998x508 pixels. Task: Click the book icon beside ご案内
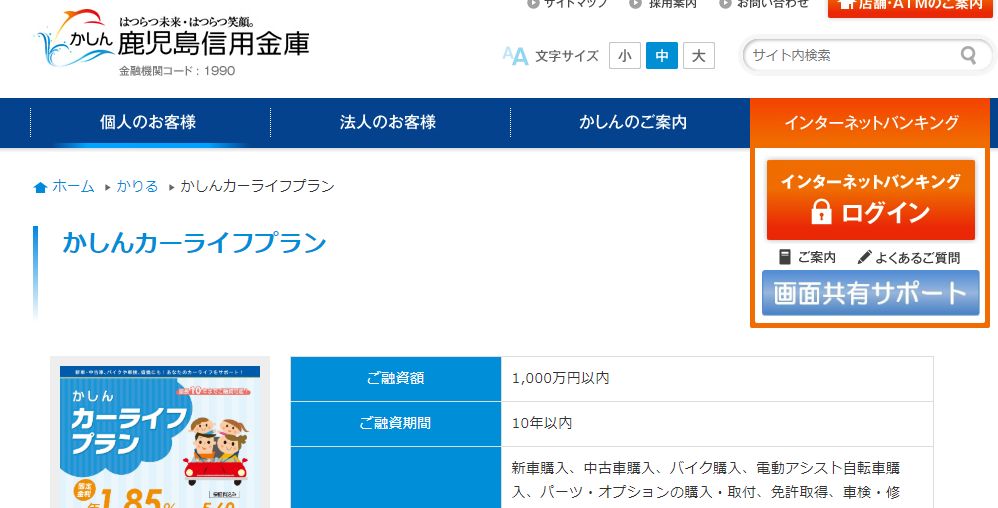(785, 257)
